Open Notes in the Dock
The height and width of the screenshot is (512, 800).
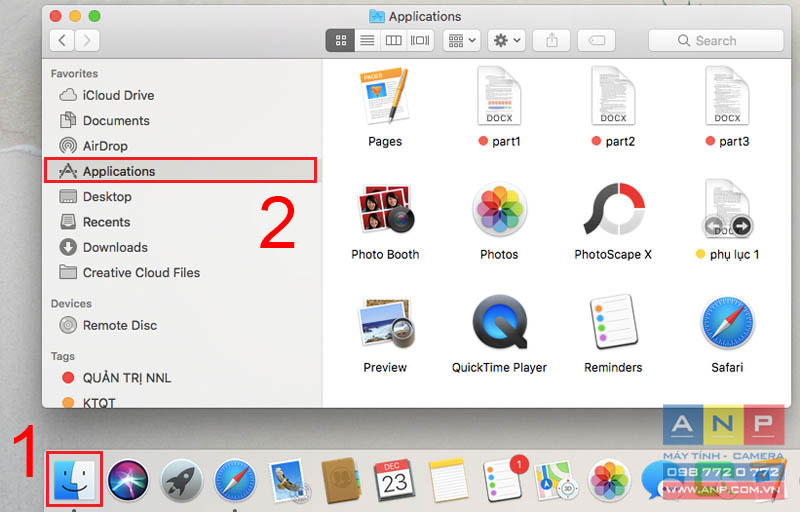448,480
